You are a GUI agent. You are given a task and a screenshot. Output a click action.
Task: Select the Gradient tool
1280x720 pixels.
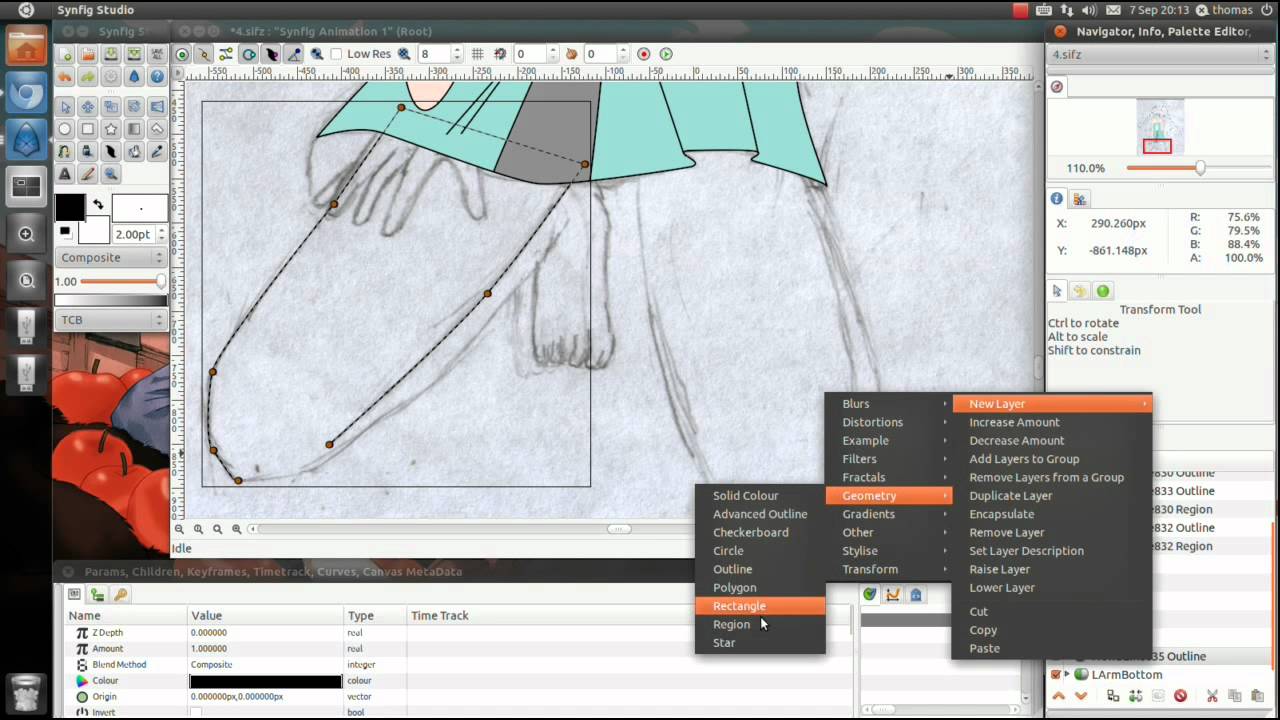click(135, 129)
